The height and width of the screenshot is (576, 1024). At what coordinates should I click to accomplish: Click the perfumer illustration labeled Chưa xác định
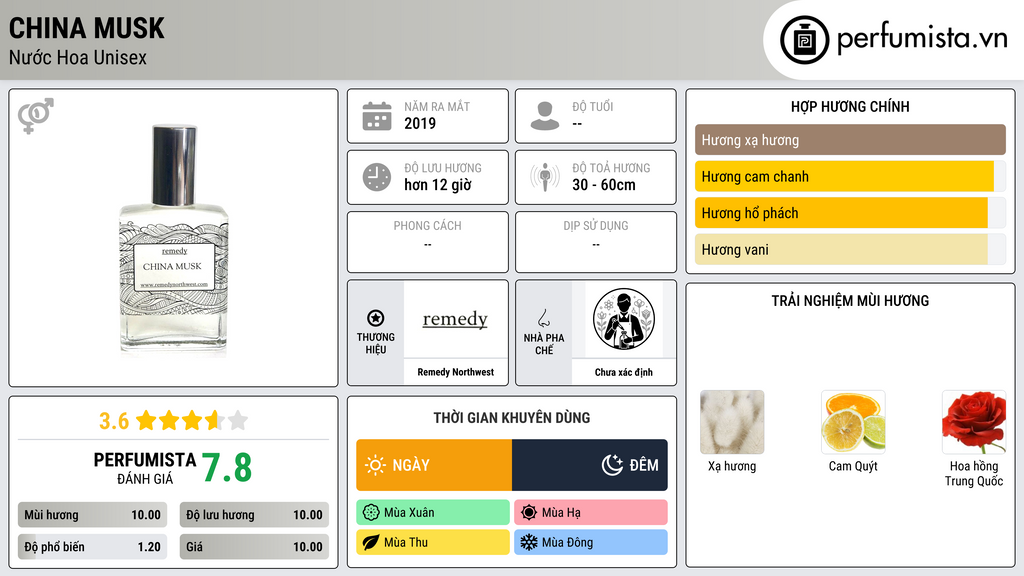coord(624,319)
